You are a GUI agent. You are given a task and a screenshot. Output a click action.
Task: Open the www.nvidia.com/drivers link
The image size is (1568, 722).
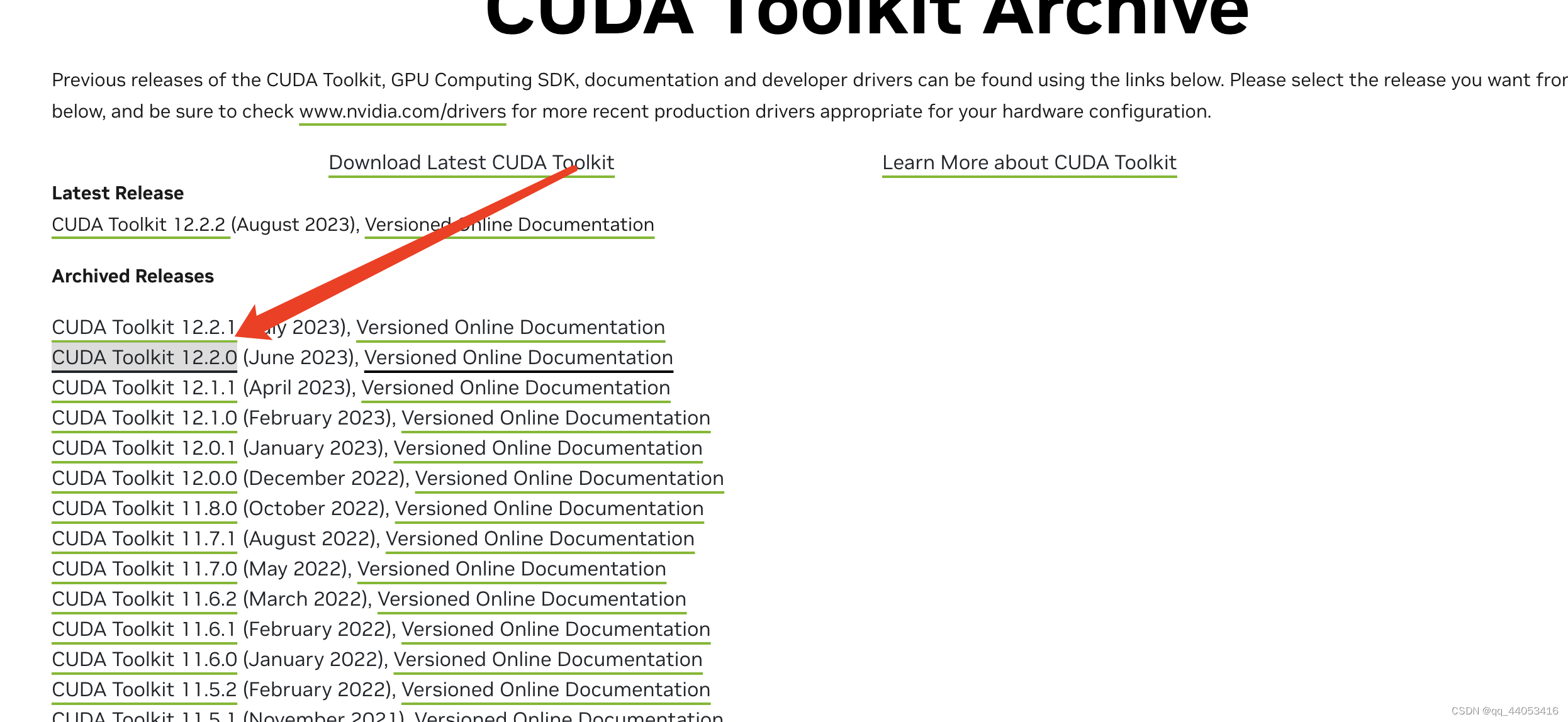click(x=402, y=112)
